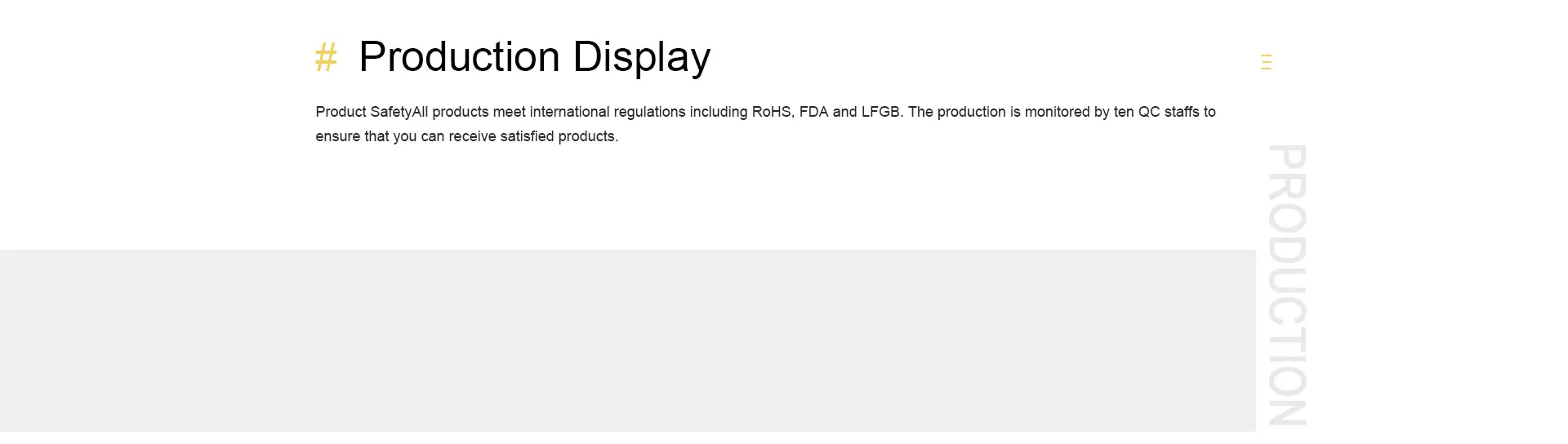Click the yellow hash symbol
Viewport: 1568px width, 444px height.
coord(326,58)
